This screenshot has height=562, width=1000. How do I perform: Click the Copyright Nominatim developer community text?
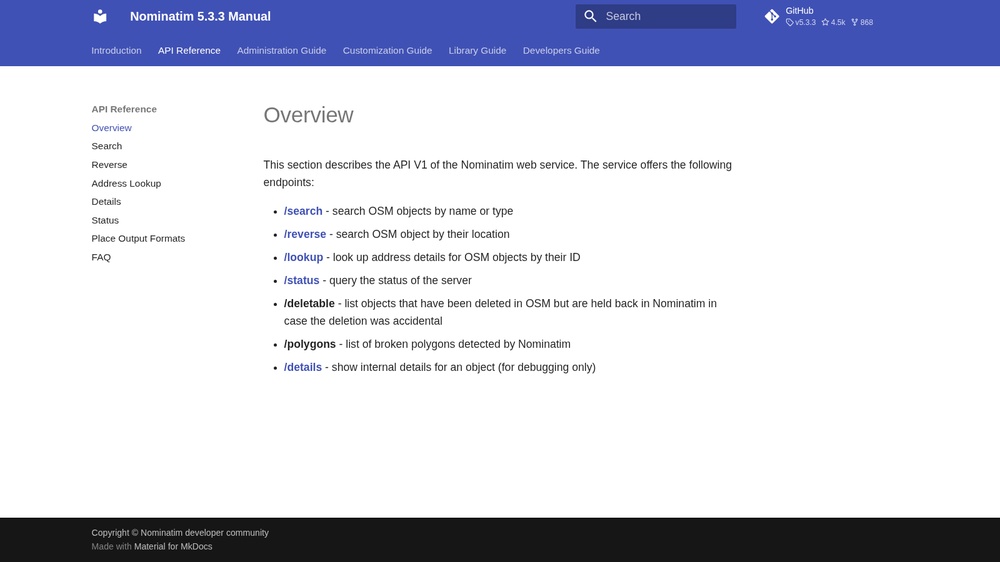tap(180, 533)
